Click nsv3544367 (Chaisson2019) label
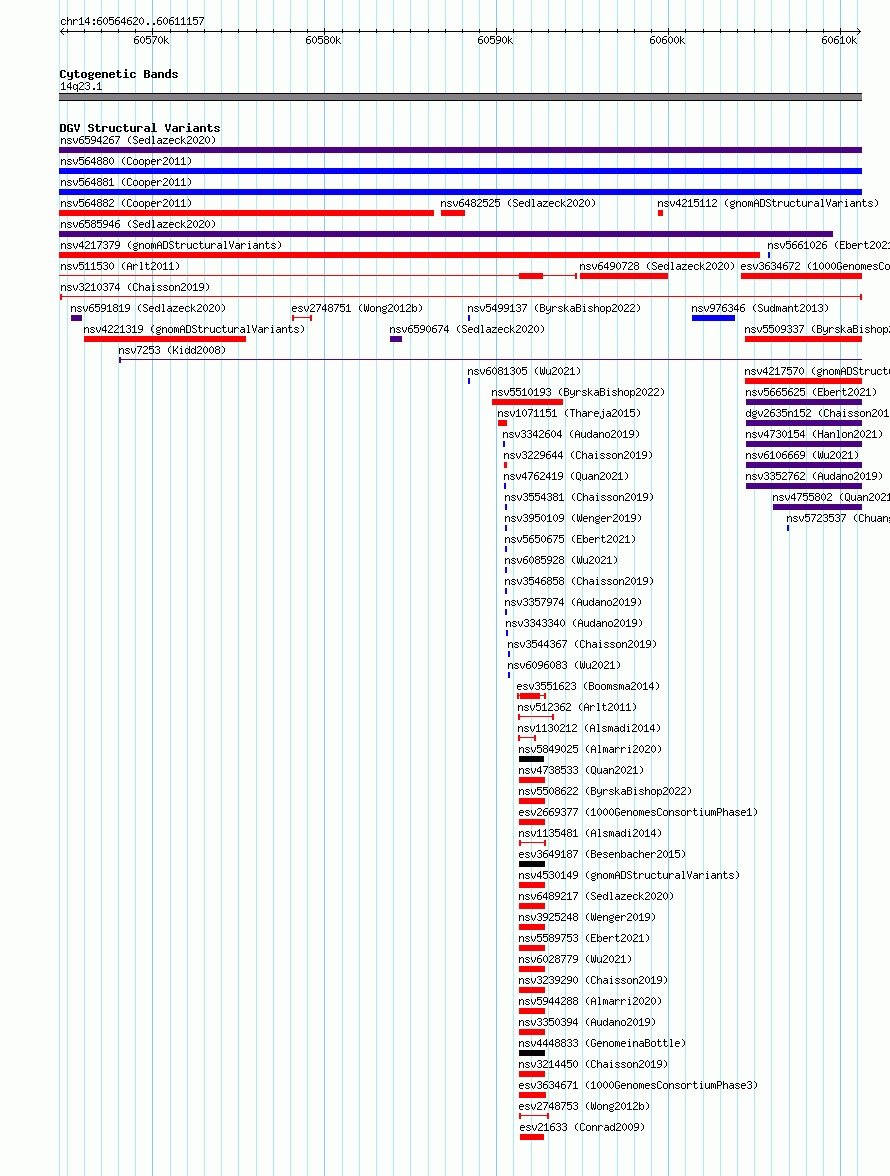890x1176 pixels. click(582, 644)
